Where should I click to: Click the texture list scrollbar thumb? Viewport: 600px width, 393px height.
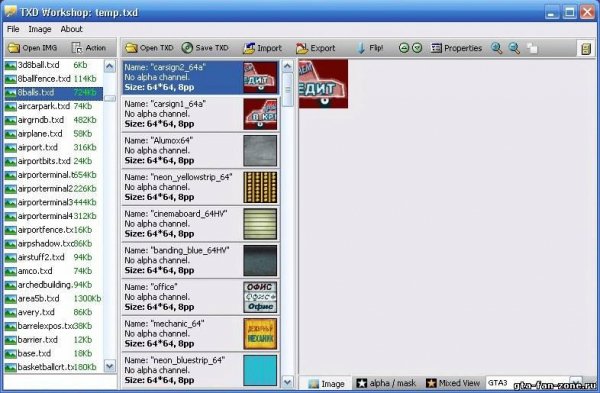click(287, 90)
